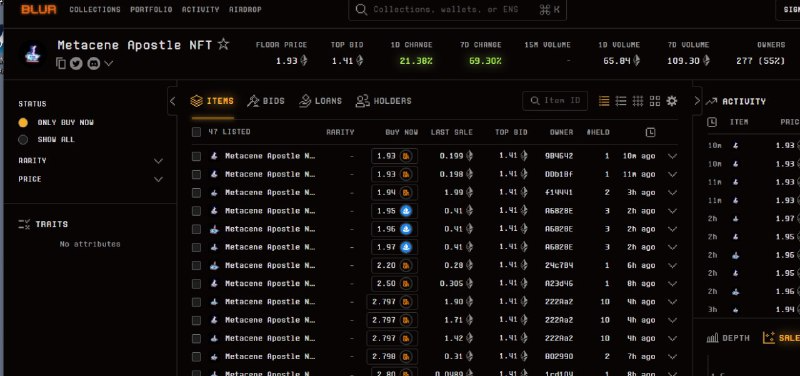Open the Activity menu
The width and height of the screenshot is (800, 376).
click(x=201, y=10)
